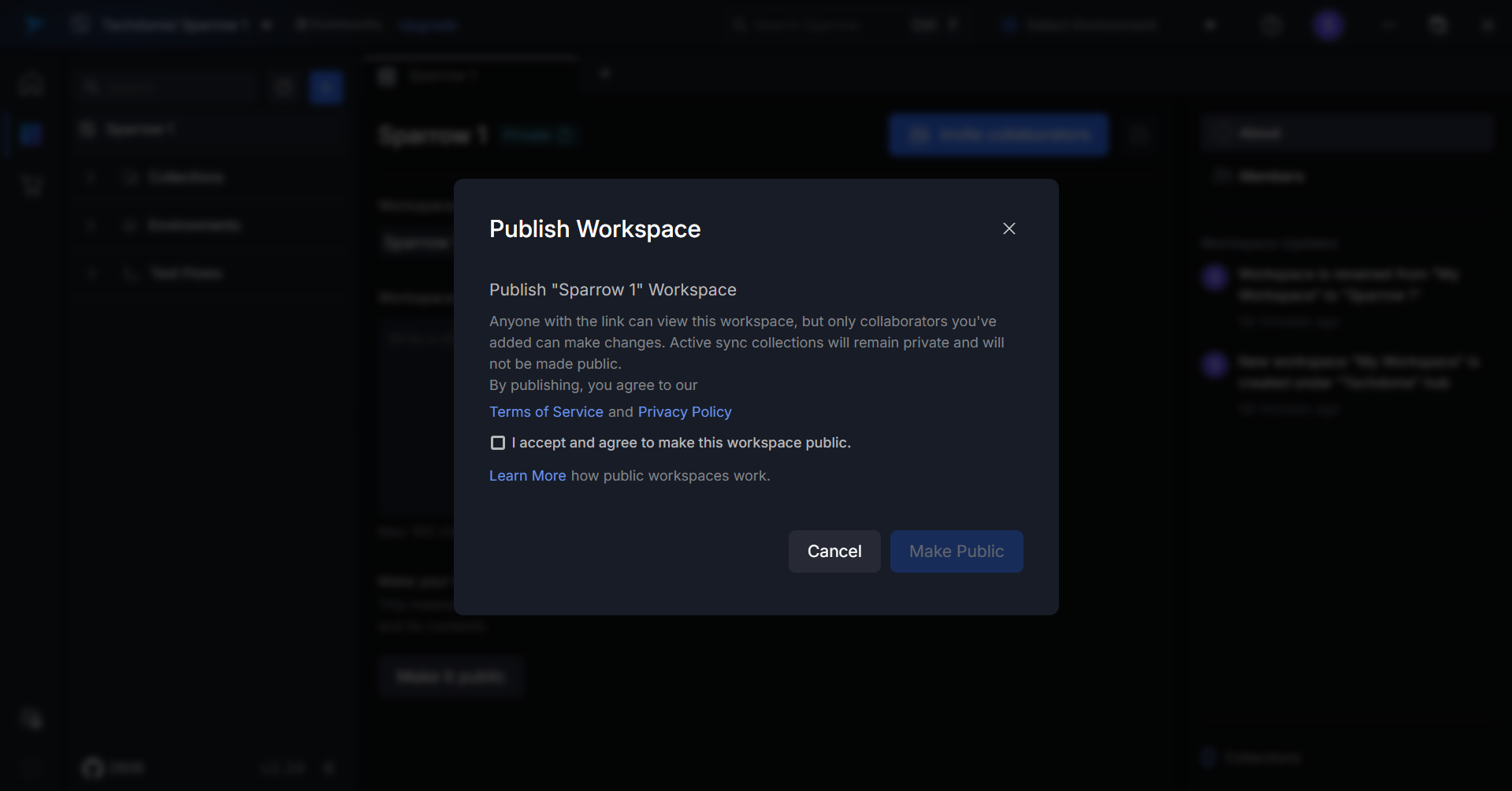Click the GitHub icon at bottom left
This screenshot has height=791, width=1512.
point(93,767)
